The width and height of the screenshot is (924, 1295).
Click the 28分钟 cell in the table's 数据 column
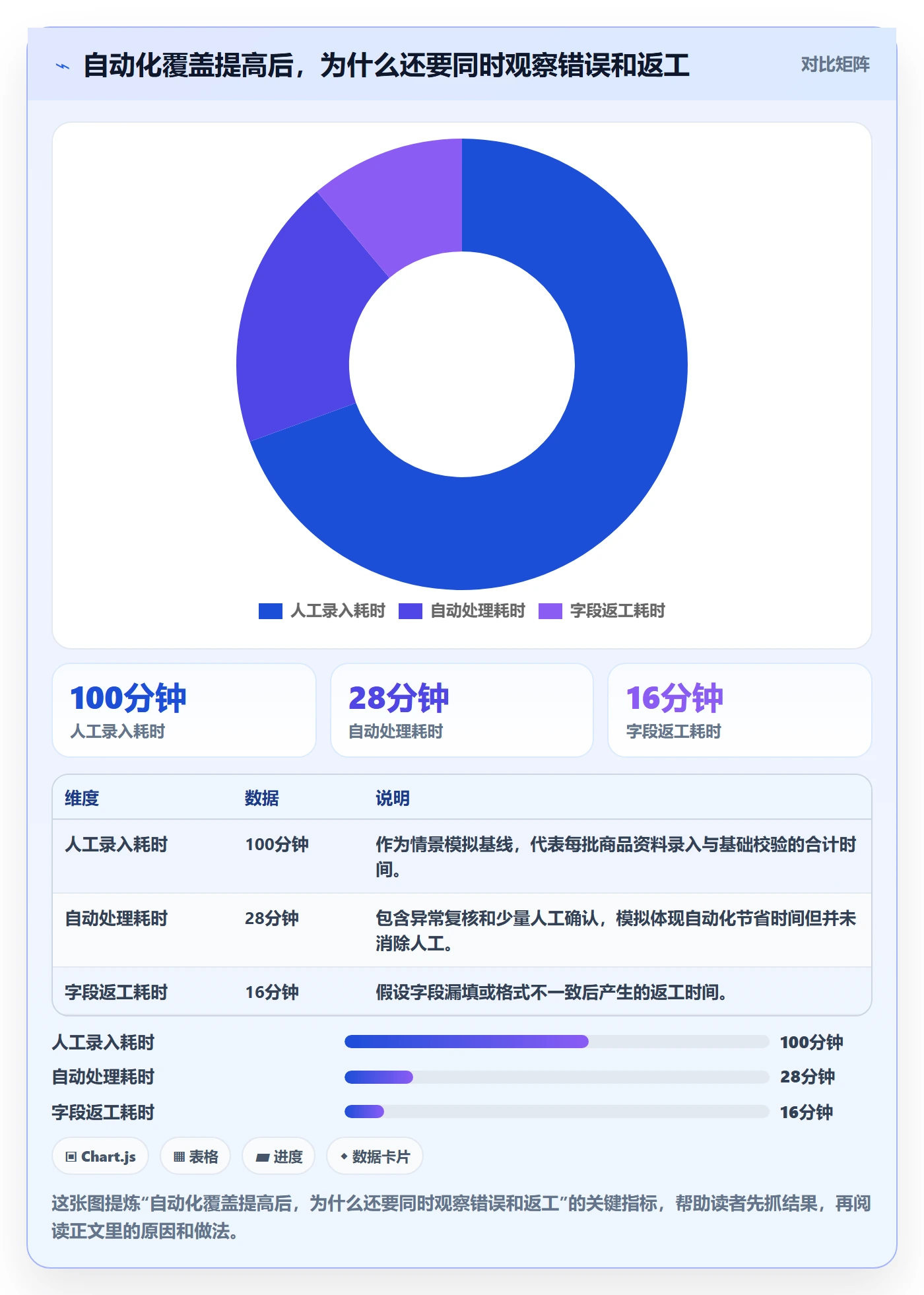click(x=272, y=918)
